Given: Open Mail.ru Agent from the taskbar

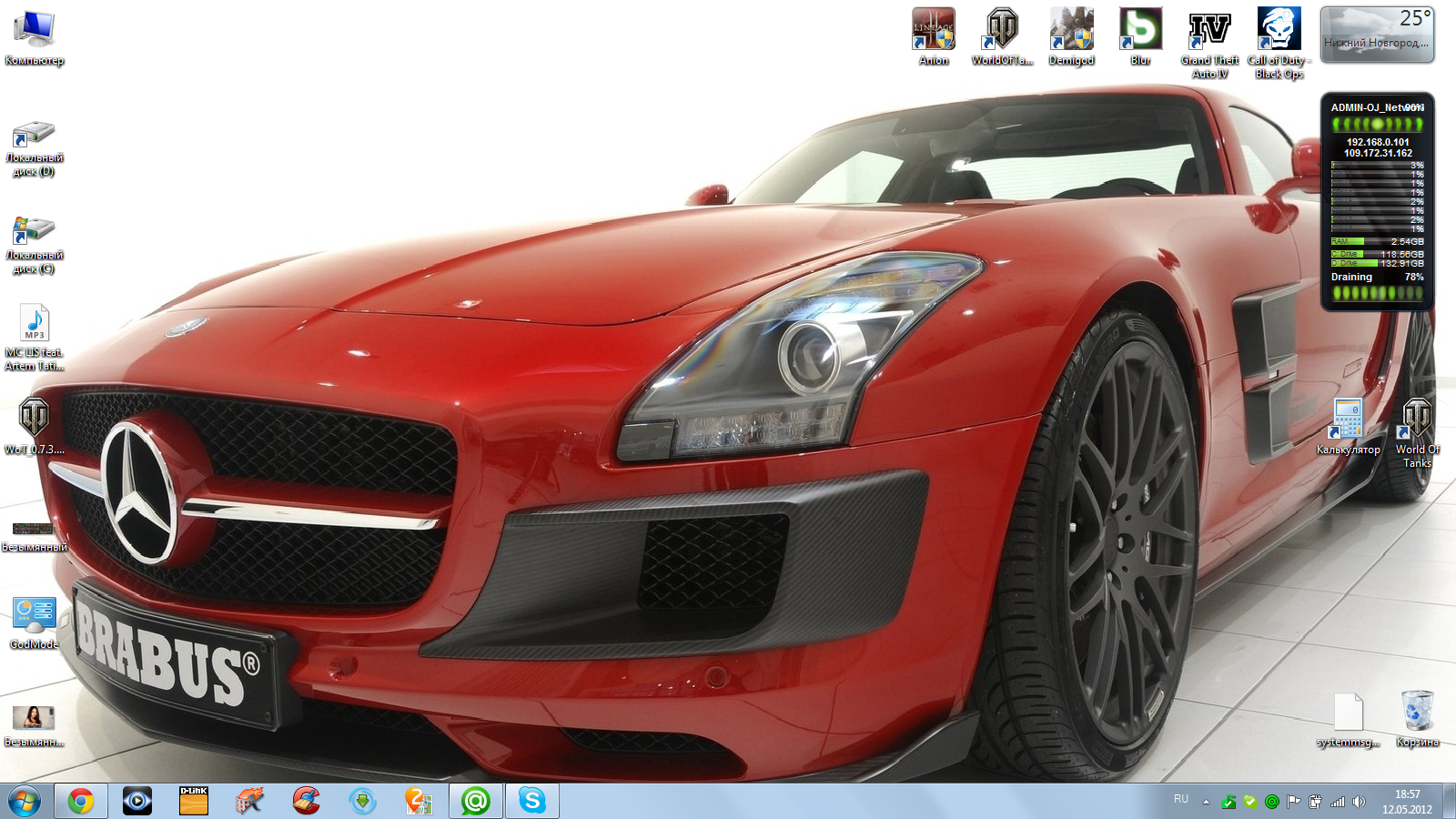Looking at the screenshot, I should tap(476, 801).
